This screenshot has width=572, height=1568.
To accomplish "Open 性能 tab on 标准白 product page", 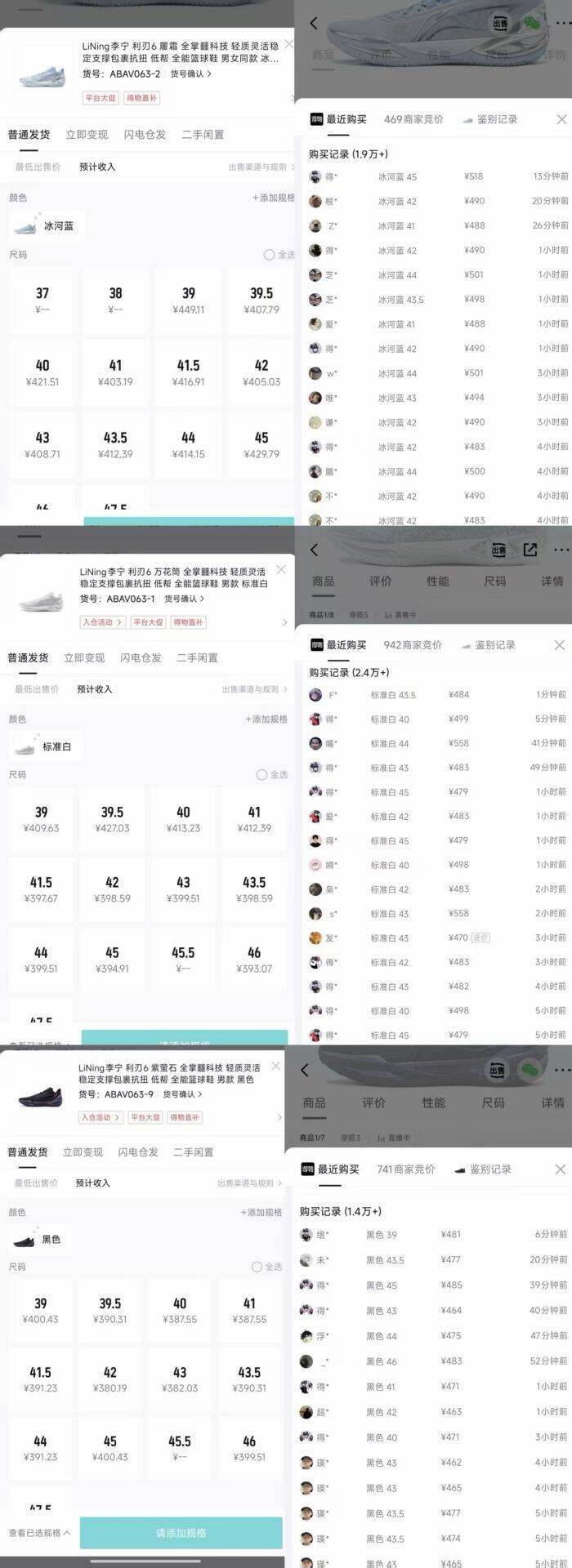I will 437,581.
